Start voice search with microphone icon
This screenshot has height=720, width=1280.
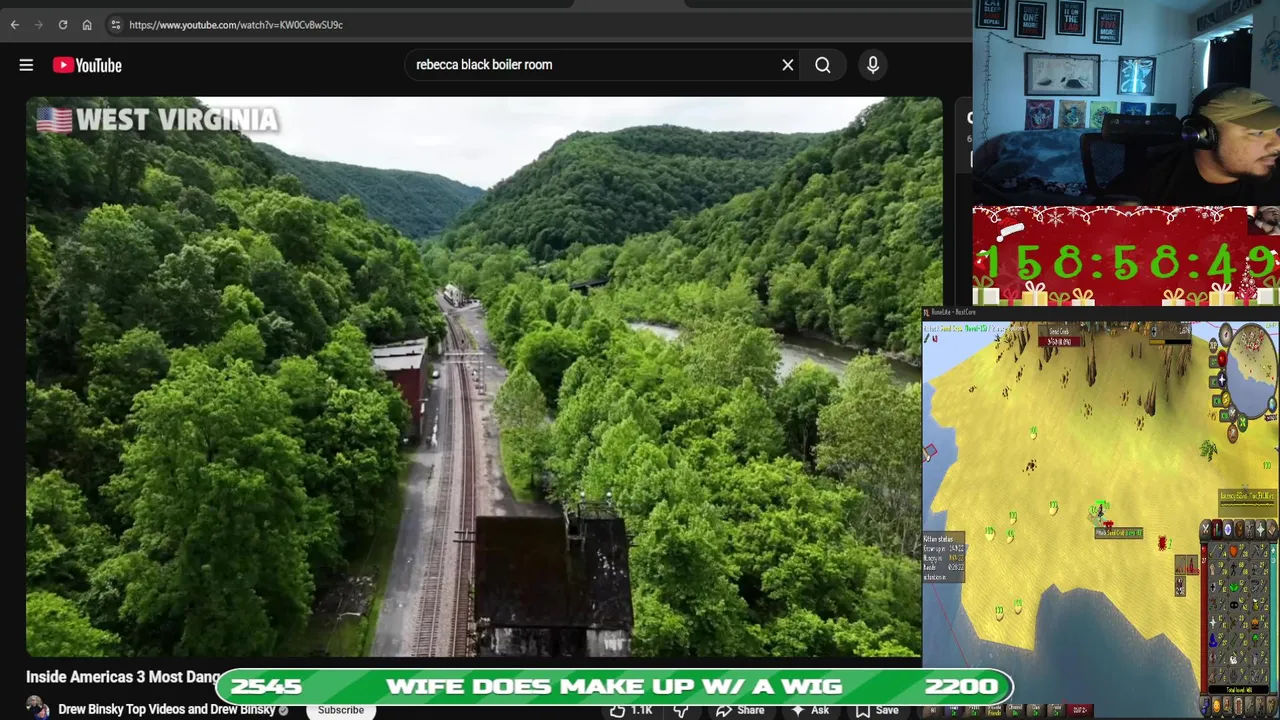873,65
